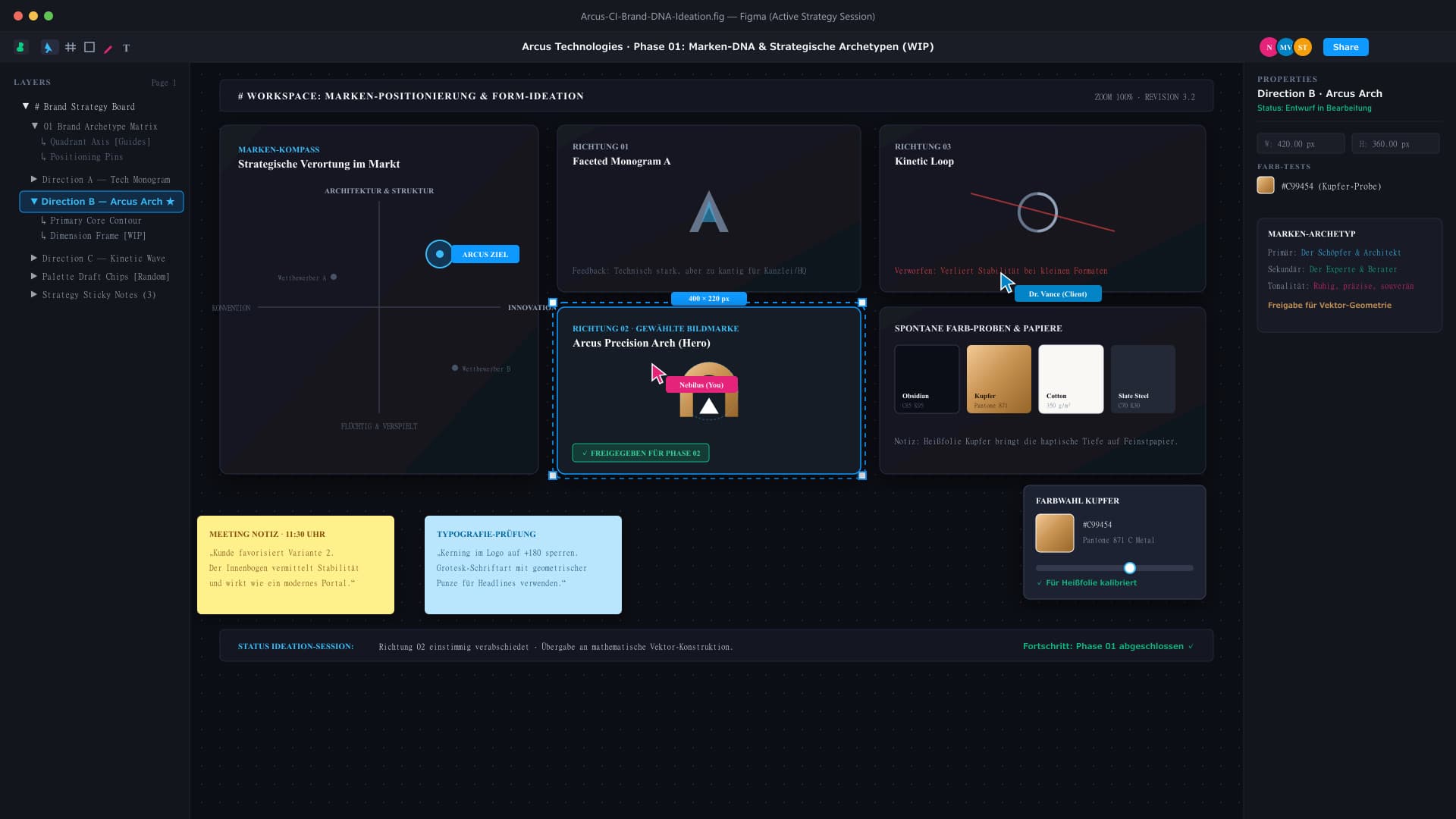Click the Der Schöpfer & Architekt value
Image resolution: width=1456 pixels, height=819 pixels.
coord(1351,253)
